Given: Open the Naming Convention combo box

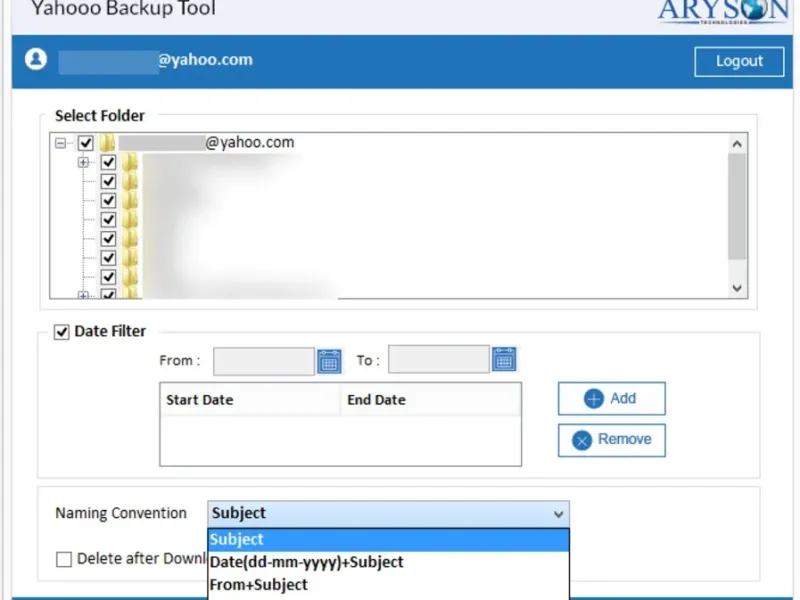Looking at the screenshot, I should coord(388,513).
